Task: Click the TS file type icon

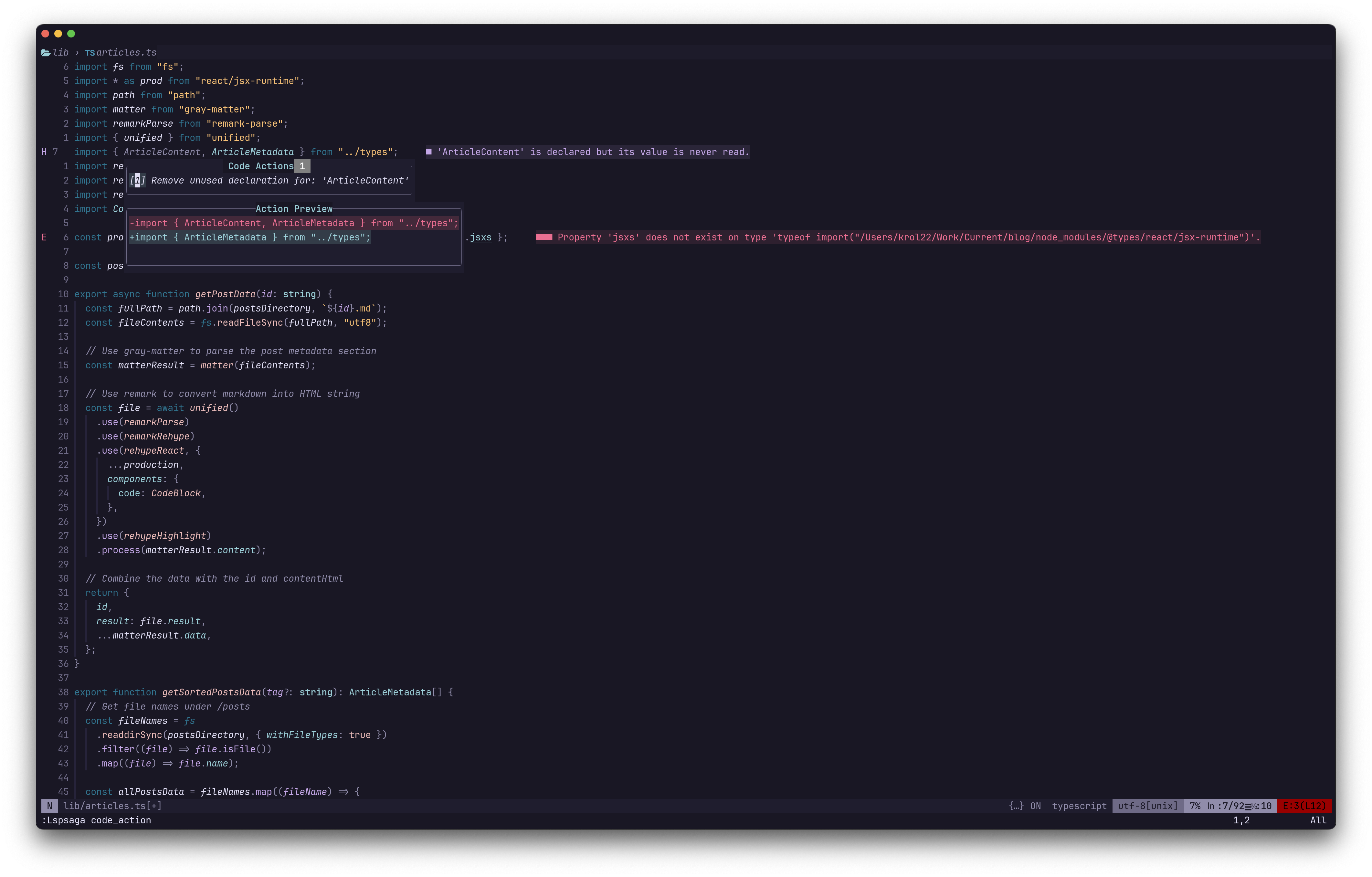Action: [90, 53]
